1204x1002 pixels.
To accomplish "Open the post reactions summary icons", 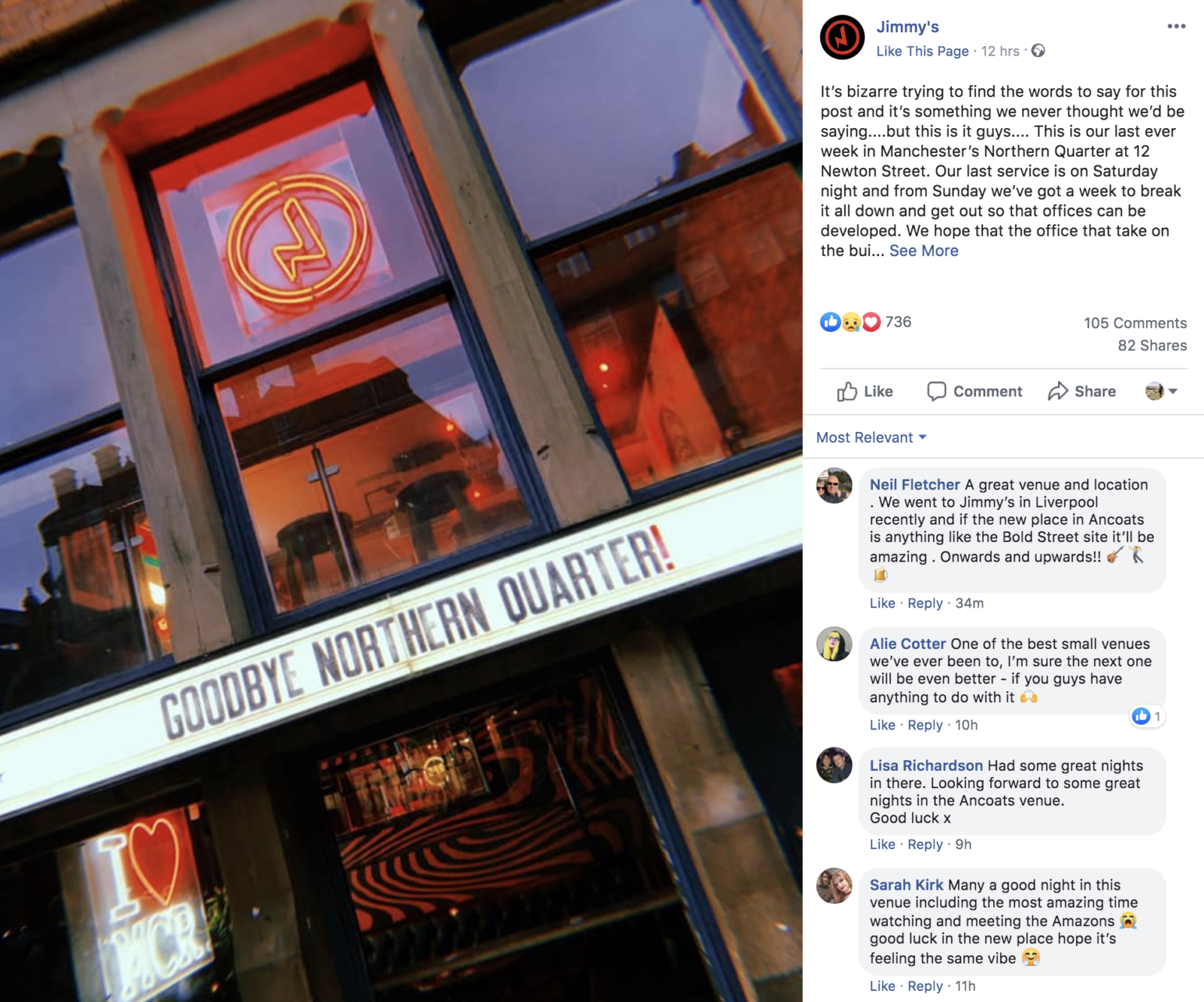I will pos(850,322).
